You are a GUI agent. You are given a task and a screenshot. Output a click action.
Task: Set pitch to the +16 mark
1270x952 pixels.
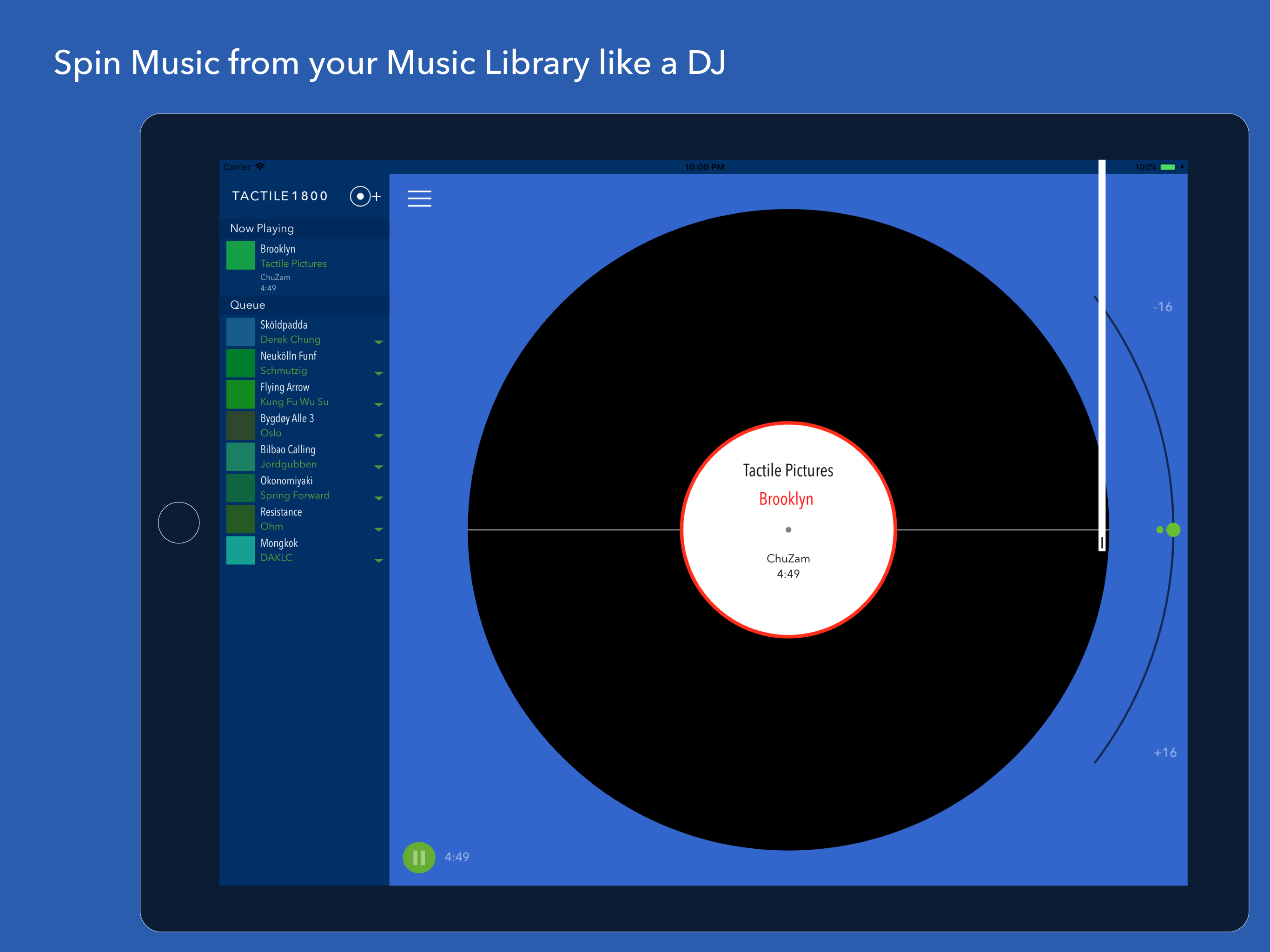click(1165, 752)
